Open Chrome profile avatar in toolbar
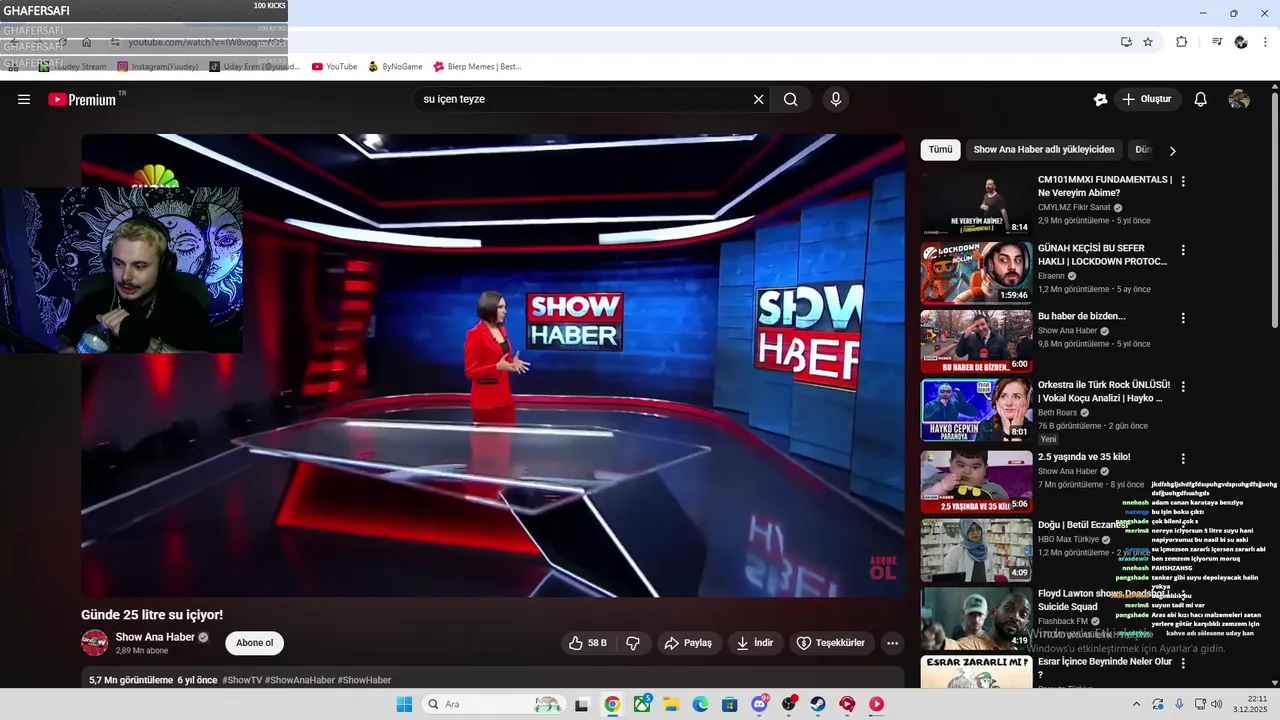 click(1241, 42)
